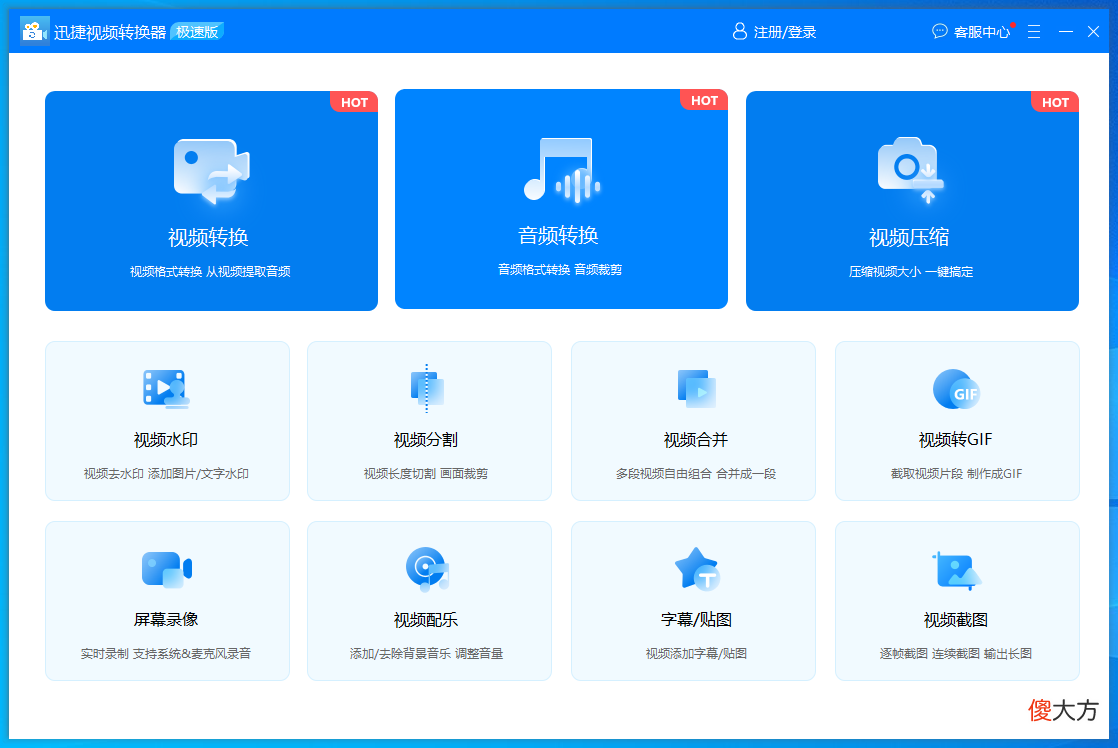This screenshot has height=748, width=1118.
Task: Click 视频格式转换 从视频提取音频 description
Action: point(210,272)
